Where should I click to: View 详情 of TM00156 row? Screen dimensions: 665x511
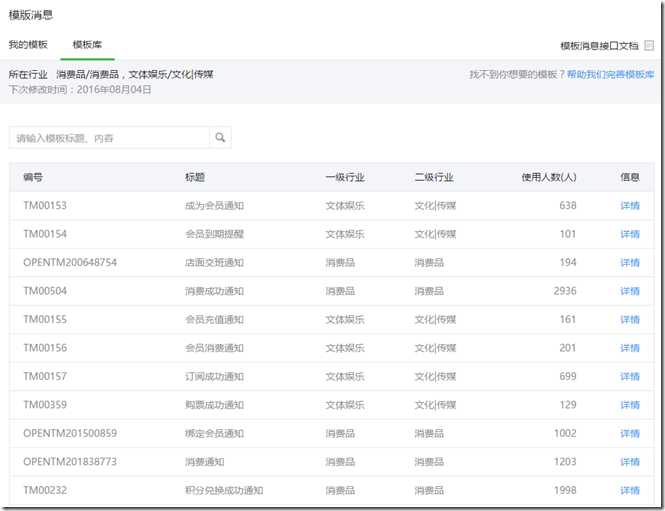click(630, 348)
